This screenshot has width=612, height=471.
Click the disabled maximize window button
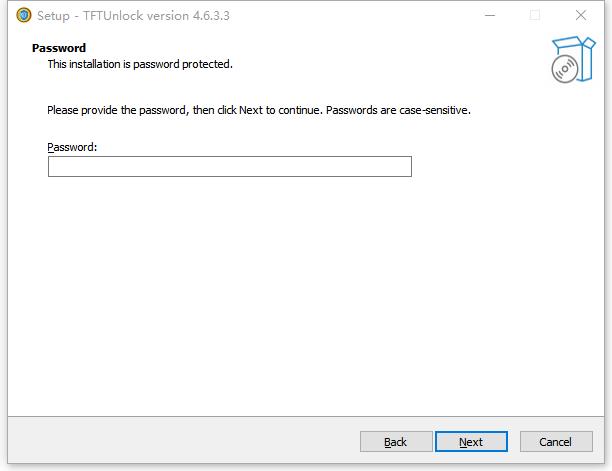[535, 15]
